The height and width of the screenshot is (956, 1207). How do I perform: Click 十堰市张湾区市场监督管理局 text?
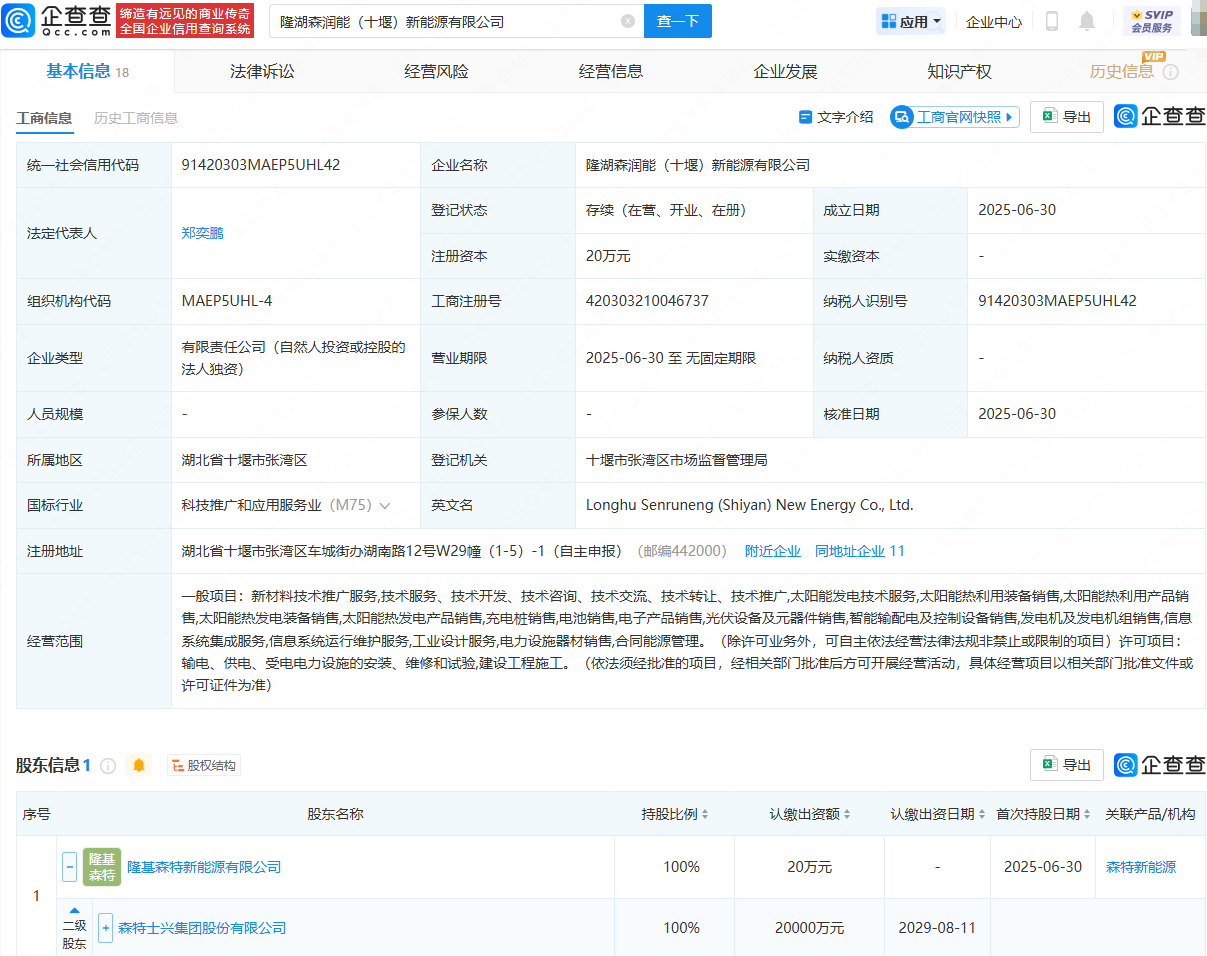(x=676, y=460)
